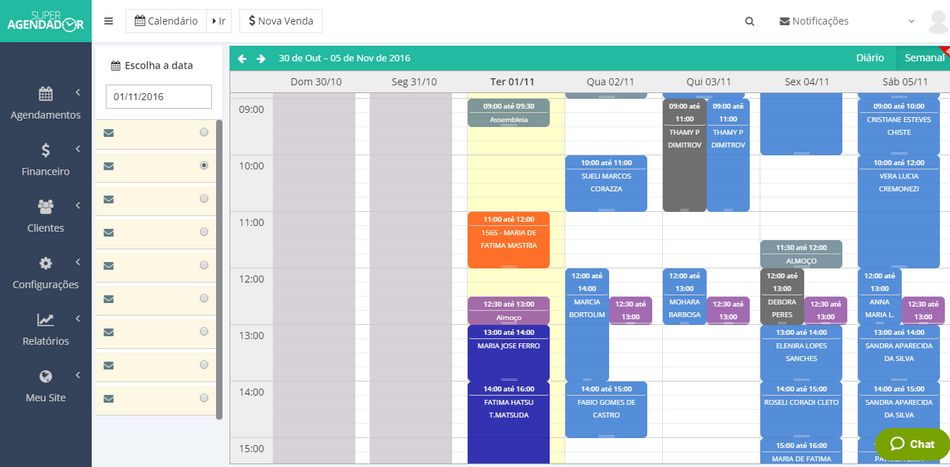
Task: Click the Super Agendador logo
Action: [45, 21]
